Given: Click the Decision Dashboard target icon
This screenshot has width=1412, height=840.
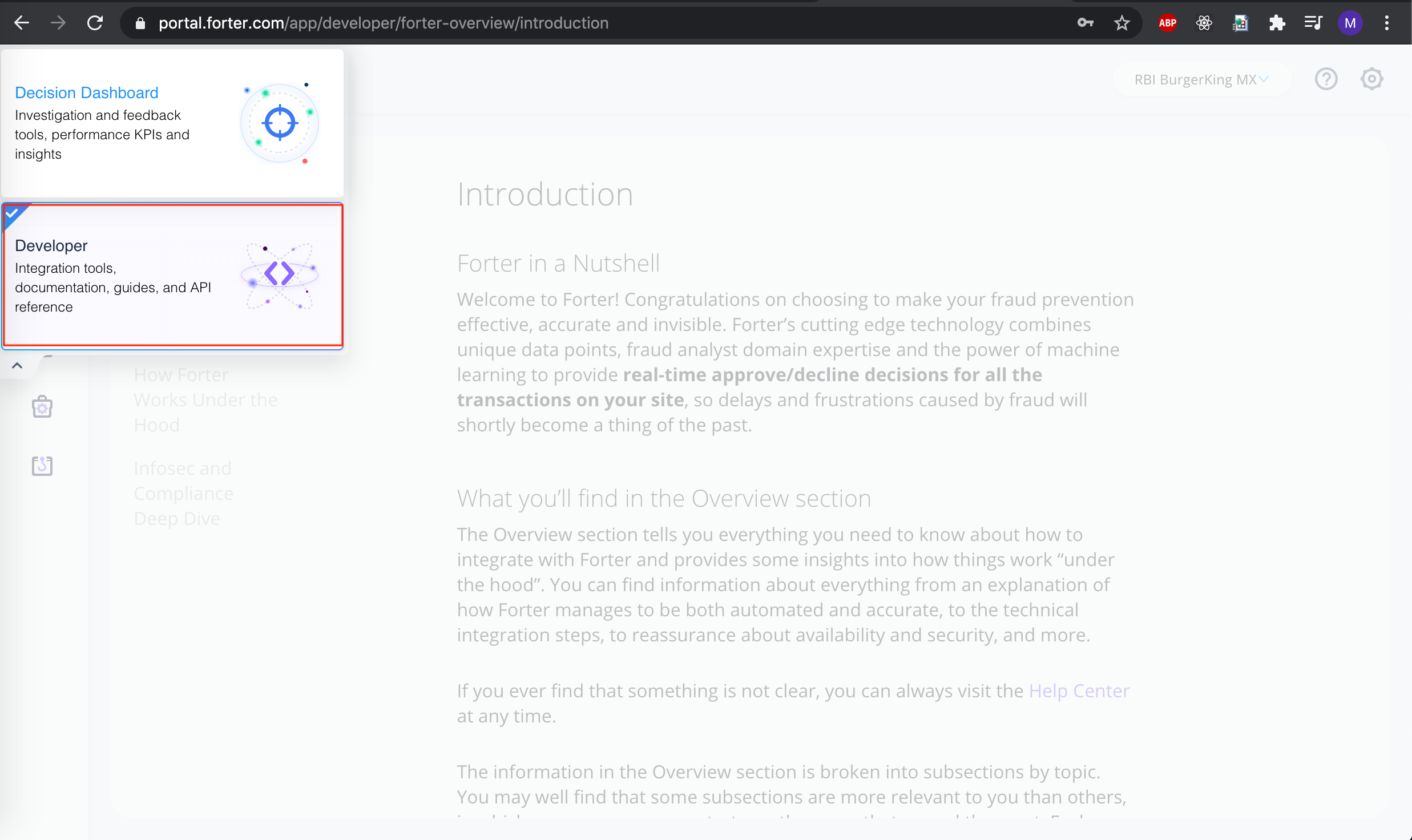Looking at the screenshot, I should tap(280, 123).
